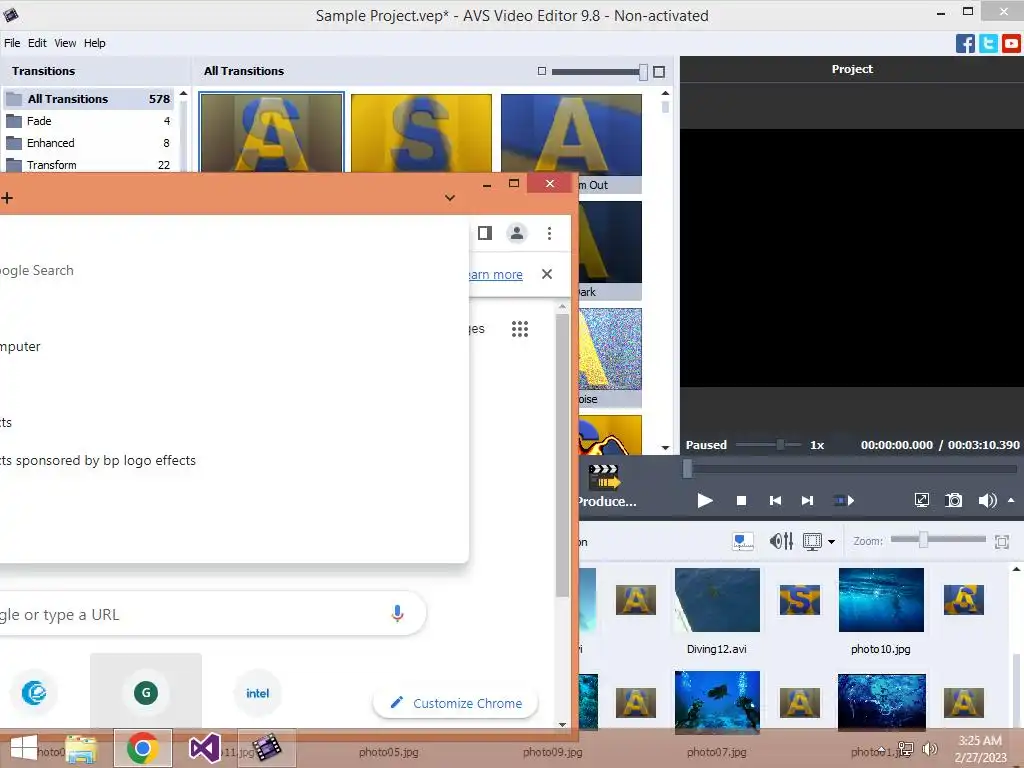Open Visual Studio from taskbar
Image resolution: width=1024 pixels, height=768 pixels.
click(204, 748)
